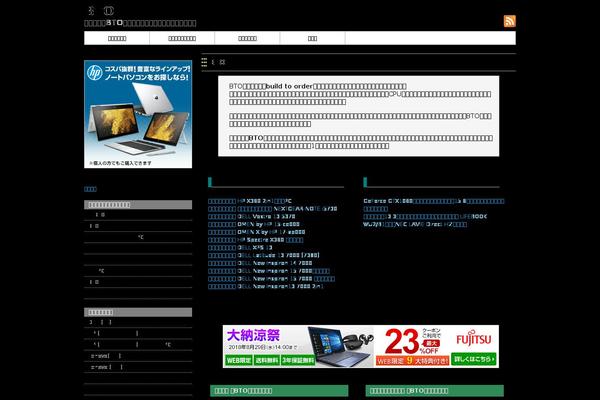The width and height of the screenshot is (600, 400).
Task: Open the NEXTGEAR-NOTE i5730 article link
Action: 273,209
